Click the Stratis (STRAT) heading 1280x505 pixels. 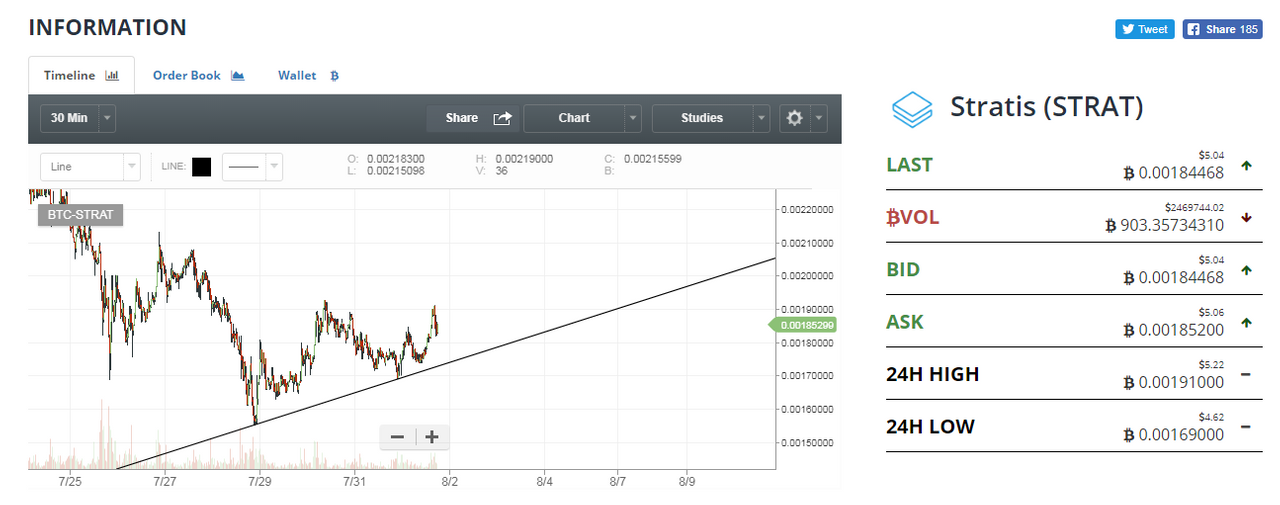1046,106
